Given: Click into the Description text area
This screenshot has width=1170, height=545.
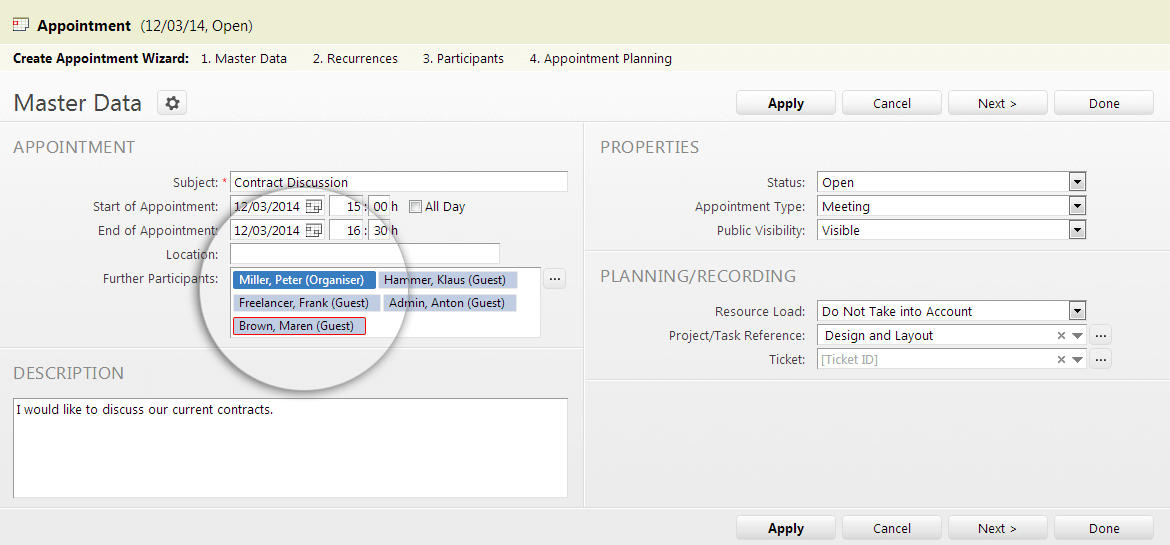Looking at the screenshot, I should pyautogui.click(x=290, y=448).
